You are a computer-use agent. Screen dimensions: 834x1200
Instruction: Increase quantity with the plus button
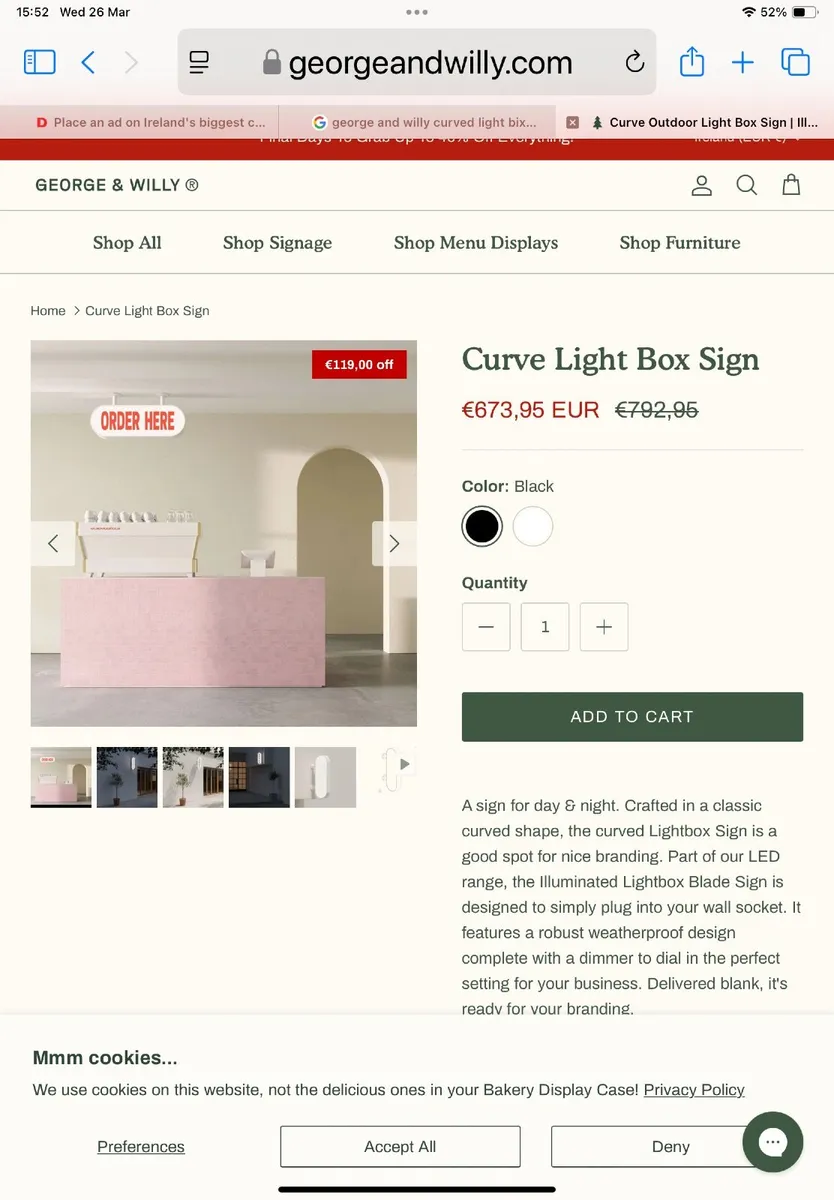(604, 627)
